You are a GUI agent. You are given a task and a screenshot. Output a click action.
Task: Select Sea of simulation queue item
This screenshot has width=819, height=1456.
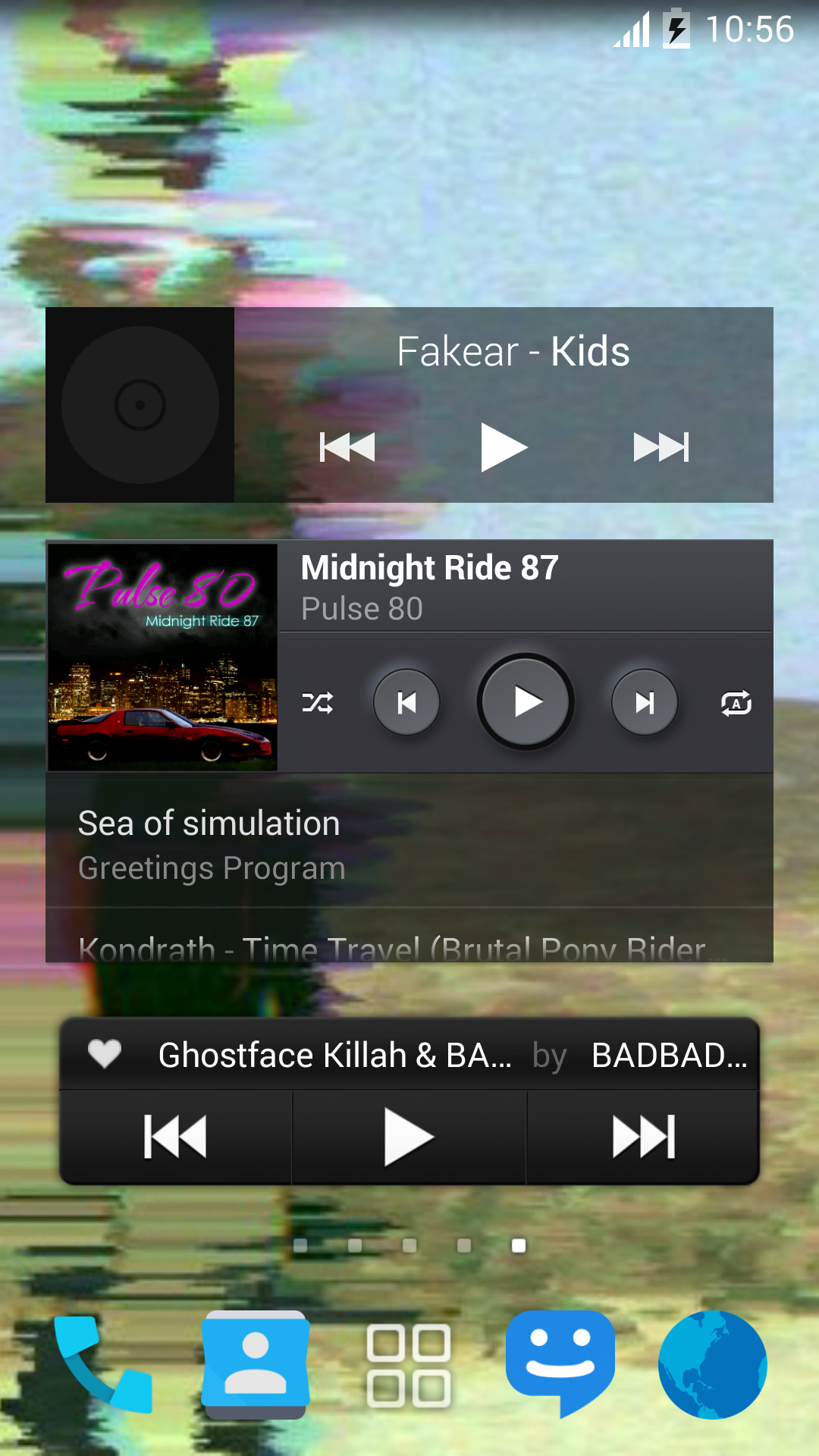click(409, 842)
